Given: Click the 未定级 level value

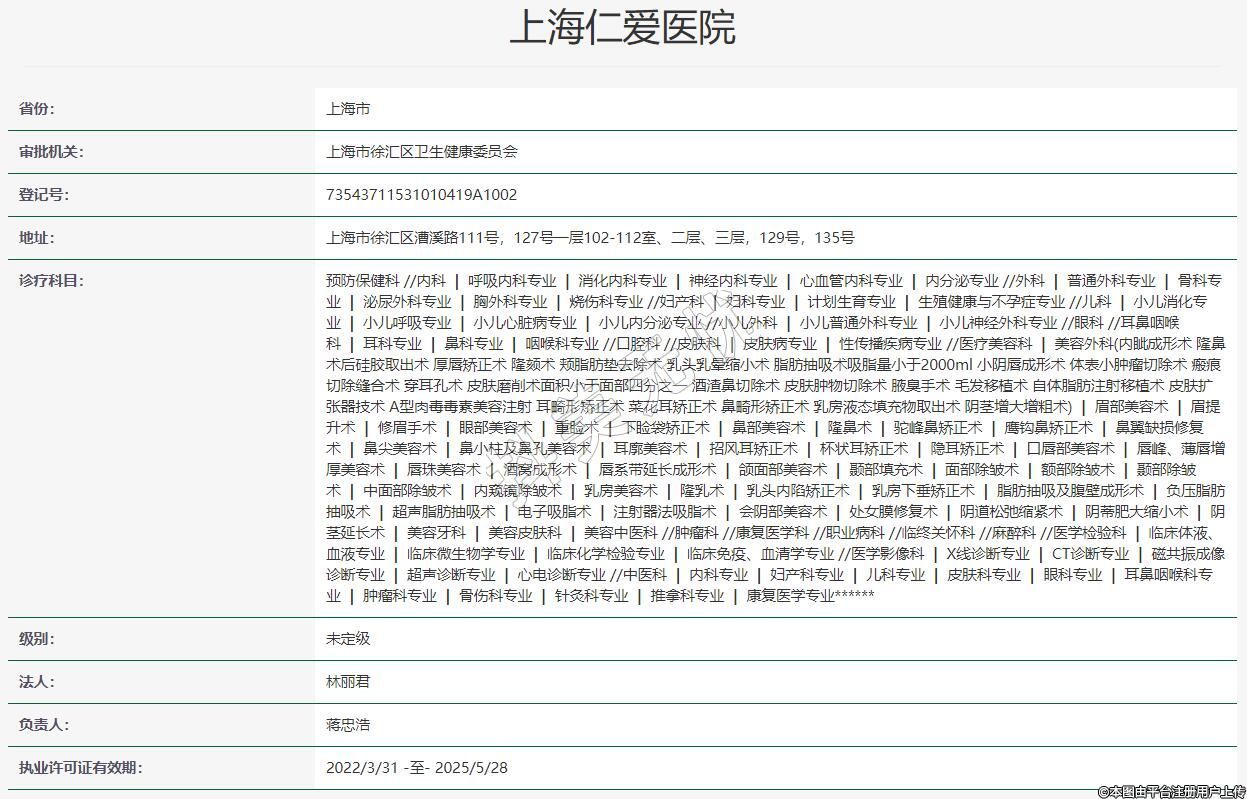Looking at the screenshot, I should click(x=348, y=639).
